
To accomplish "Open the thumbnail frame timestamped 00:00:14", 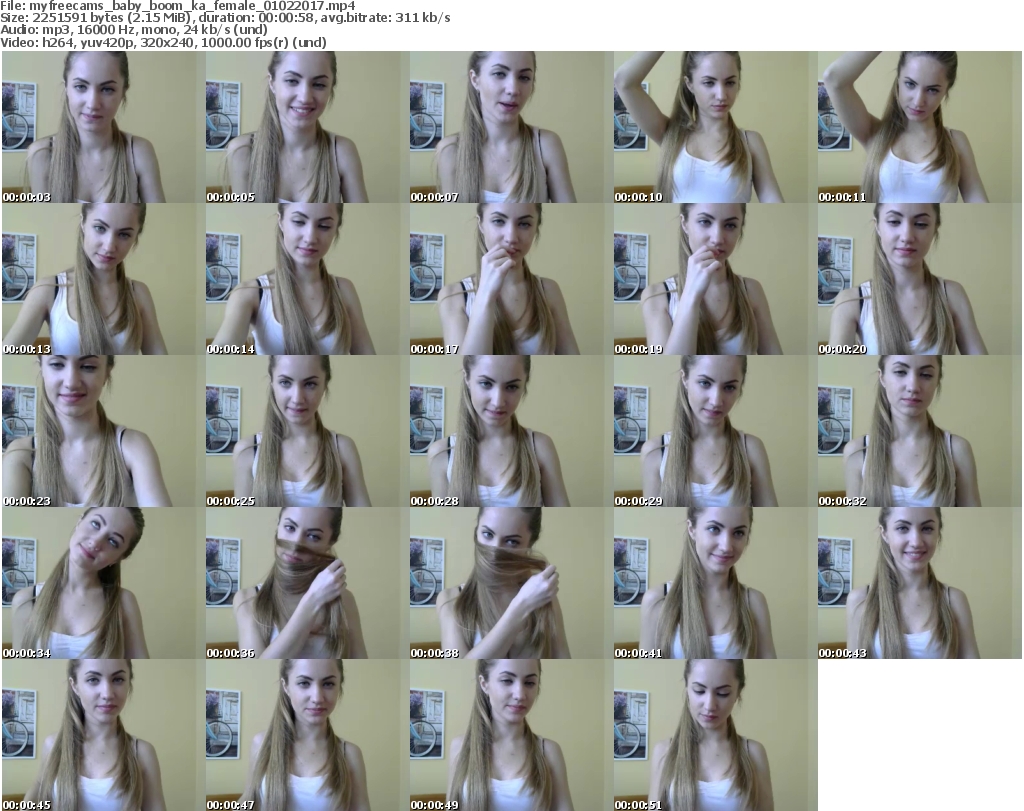I will tap(308, 279).
